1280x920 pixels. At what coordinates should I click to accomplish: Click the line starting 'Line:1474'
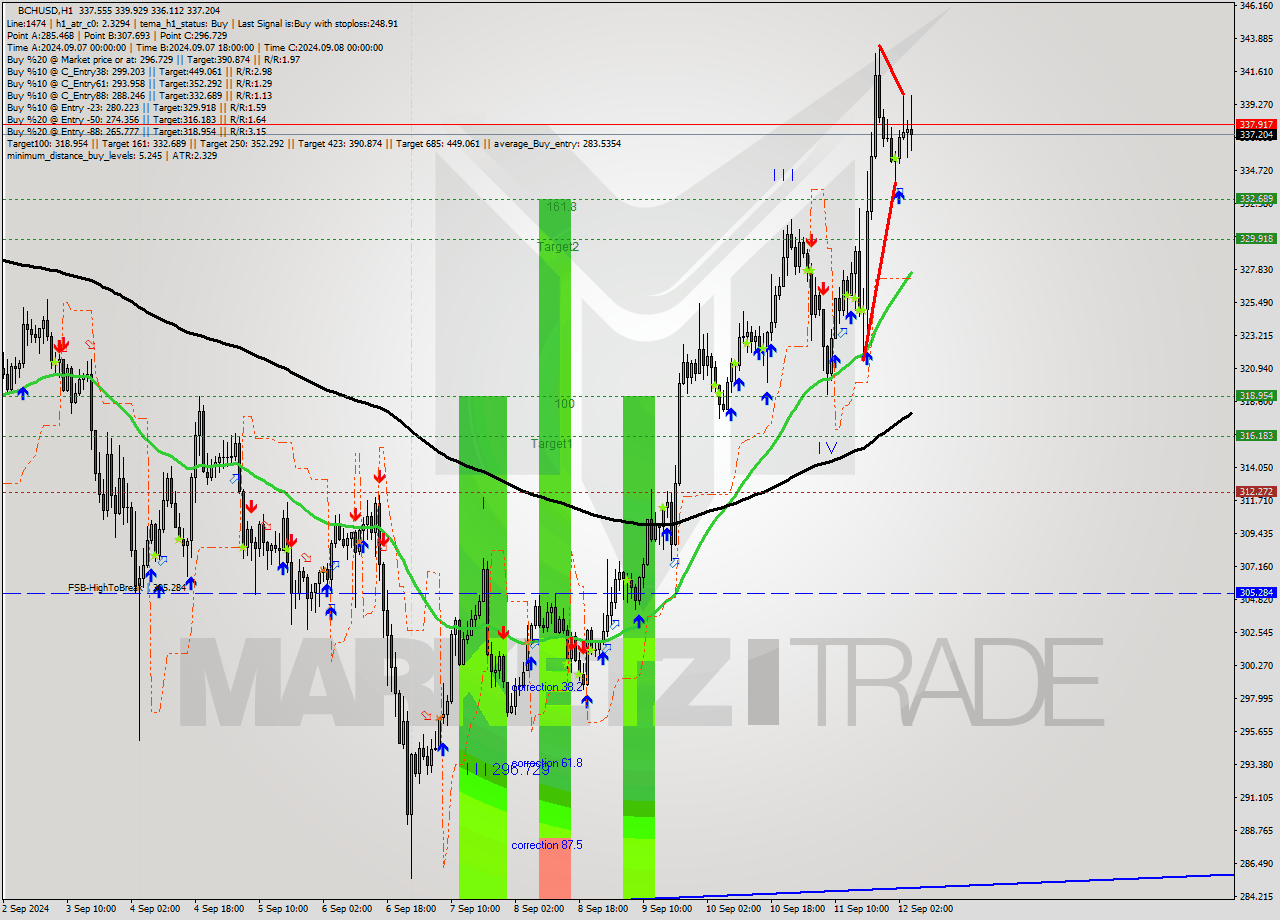[x=202, y=23]
